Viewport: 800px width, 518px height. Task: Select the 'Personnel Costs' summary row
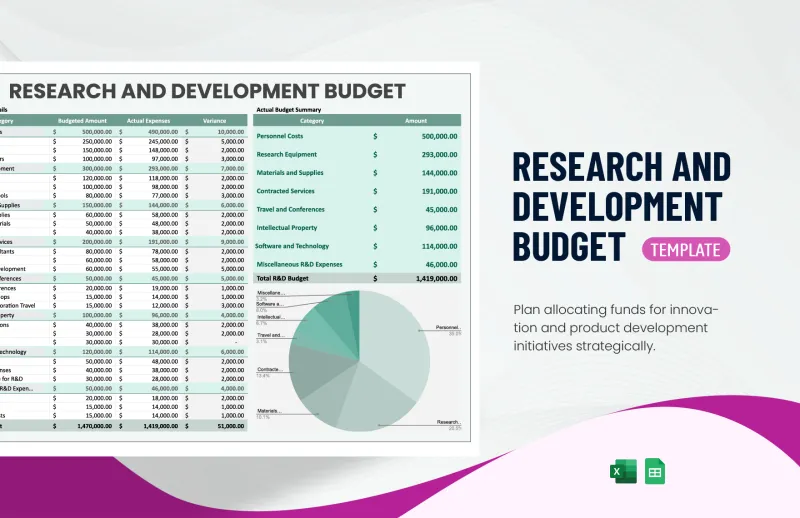tap(357, 136)
